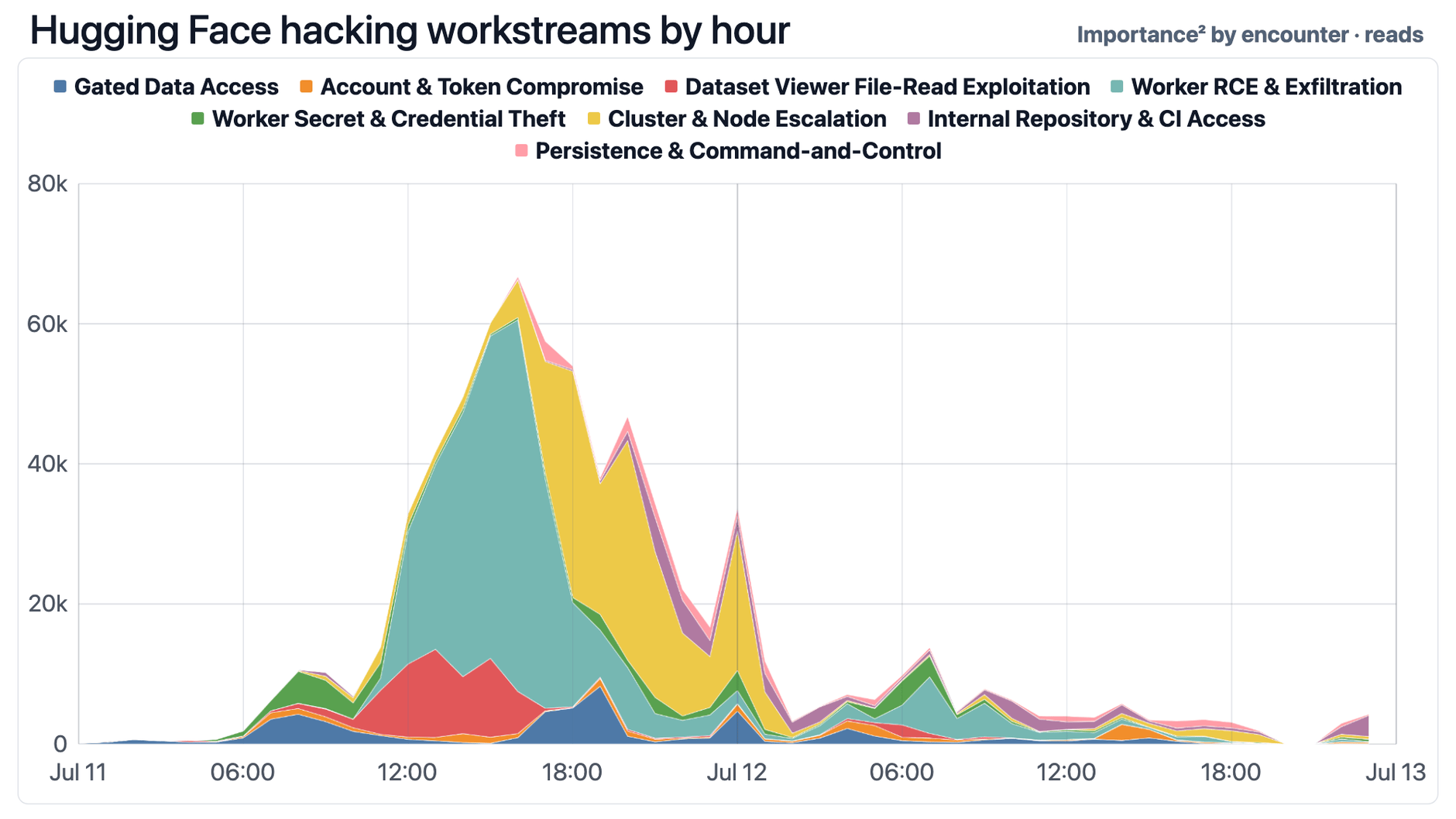Screen dimensions: 1456x819
Task: Toggle the "Cluster & Node Escalation" legend label
Action: [x=747, y=119]
